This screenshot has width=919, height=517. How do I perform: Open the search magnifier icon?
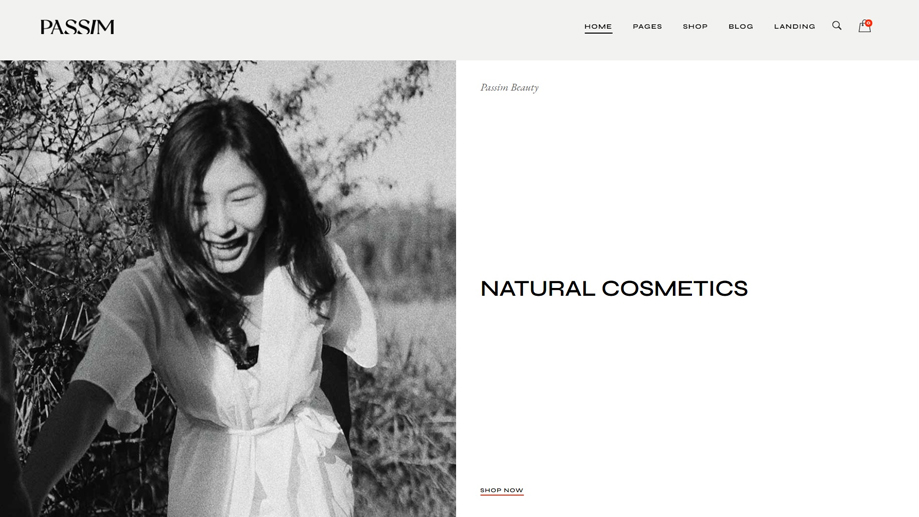(x=837, y=25)
